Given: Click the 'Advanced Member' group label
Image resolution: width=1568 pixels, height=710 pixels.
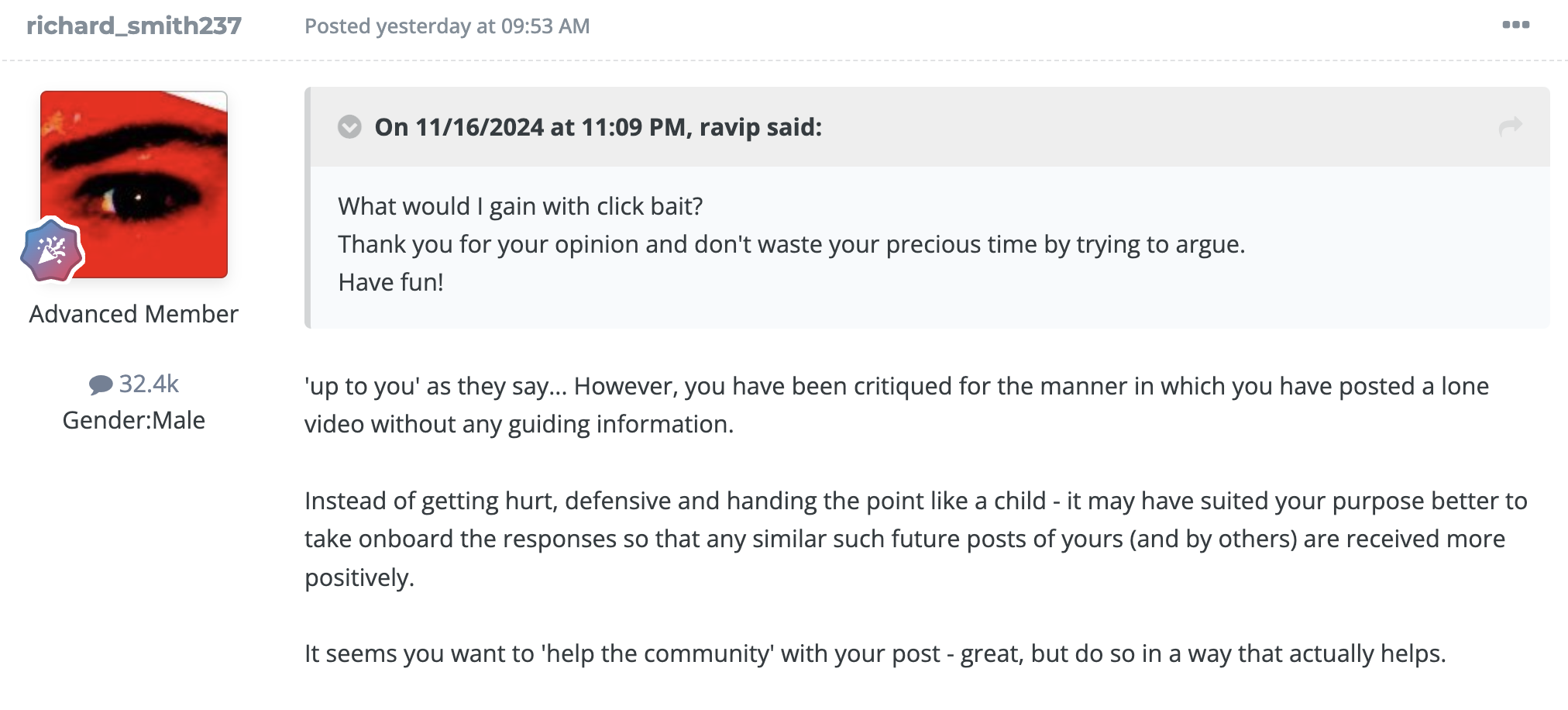Looking at the screenshot, I should (133, 314).
